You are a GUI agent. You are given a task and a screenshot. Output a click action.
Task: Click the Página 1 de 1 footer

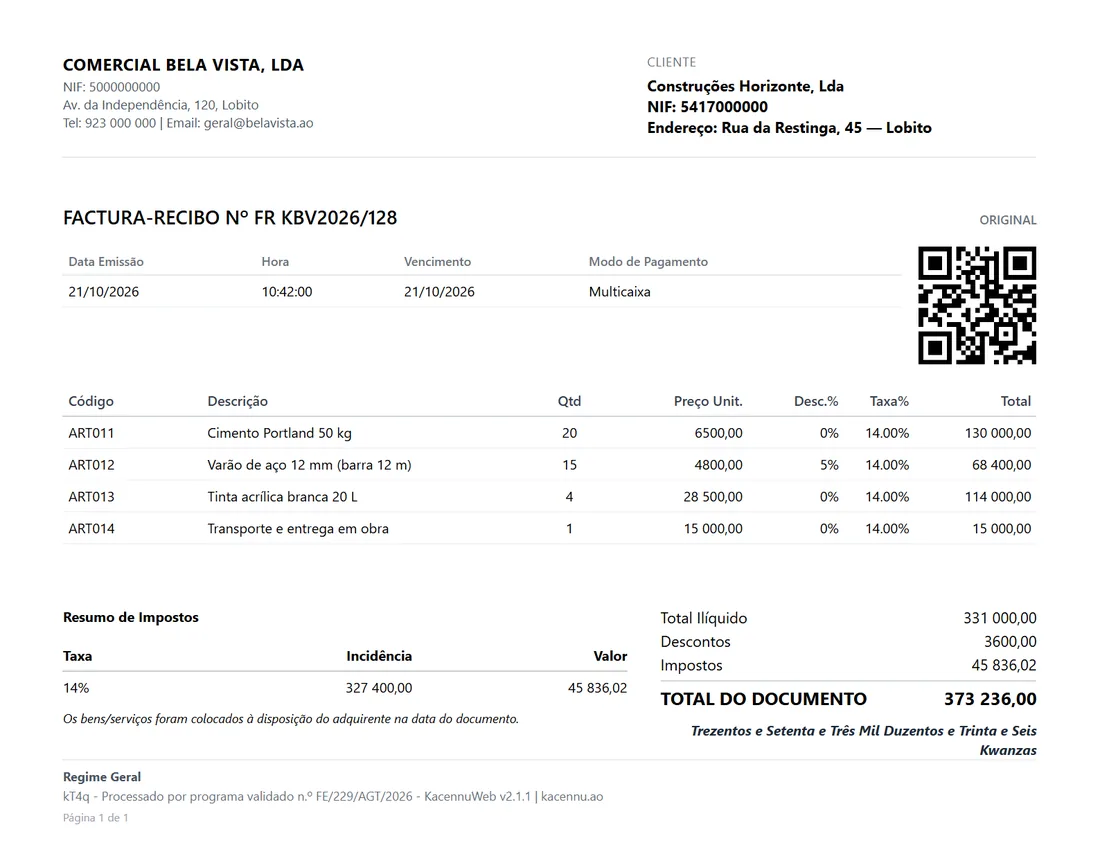[x=95, y=818]
